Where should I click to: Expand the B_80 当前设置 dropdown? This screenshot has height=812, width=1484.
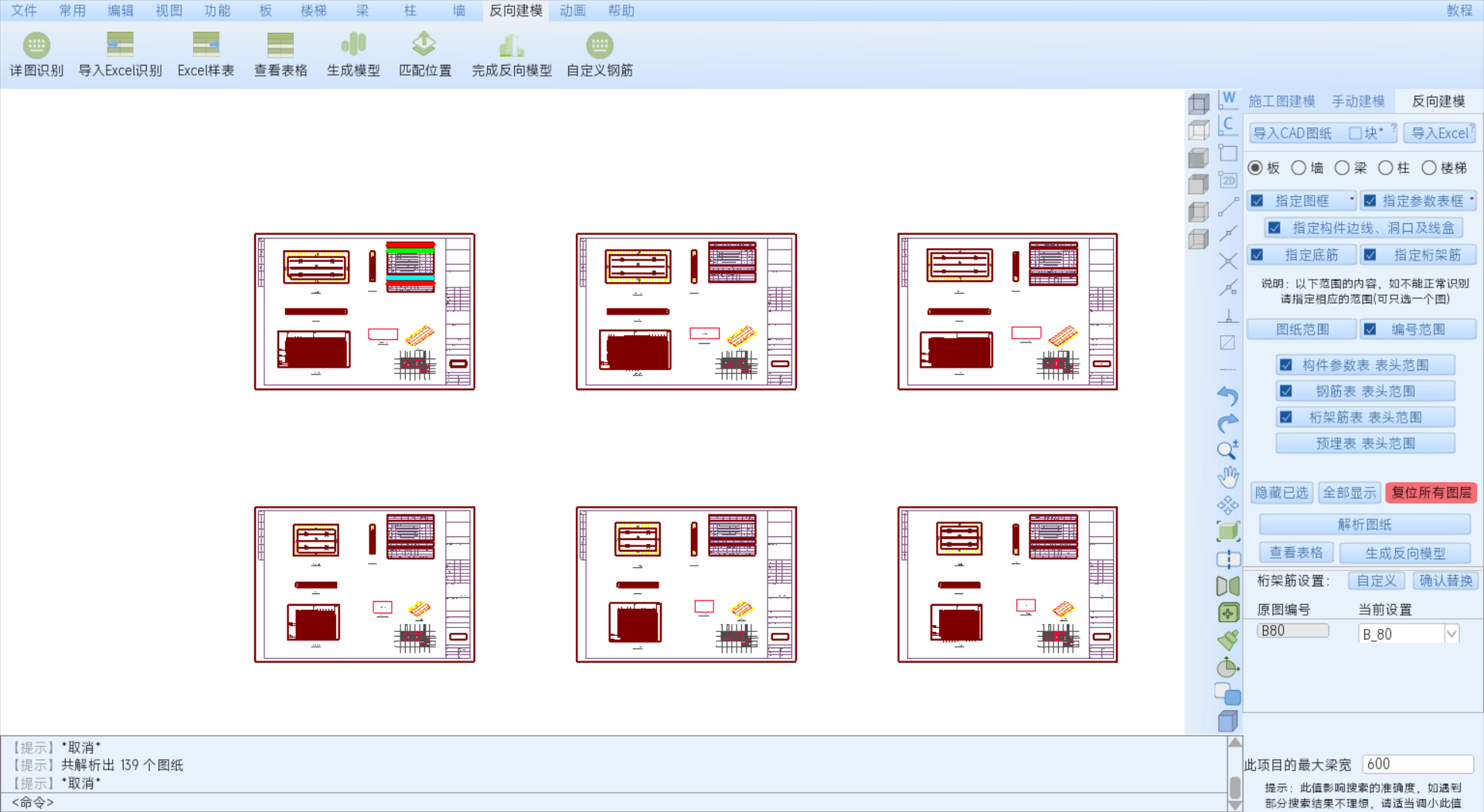[1451, 634]
